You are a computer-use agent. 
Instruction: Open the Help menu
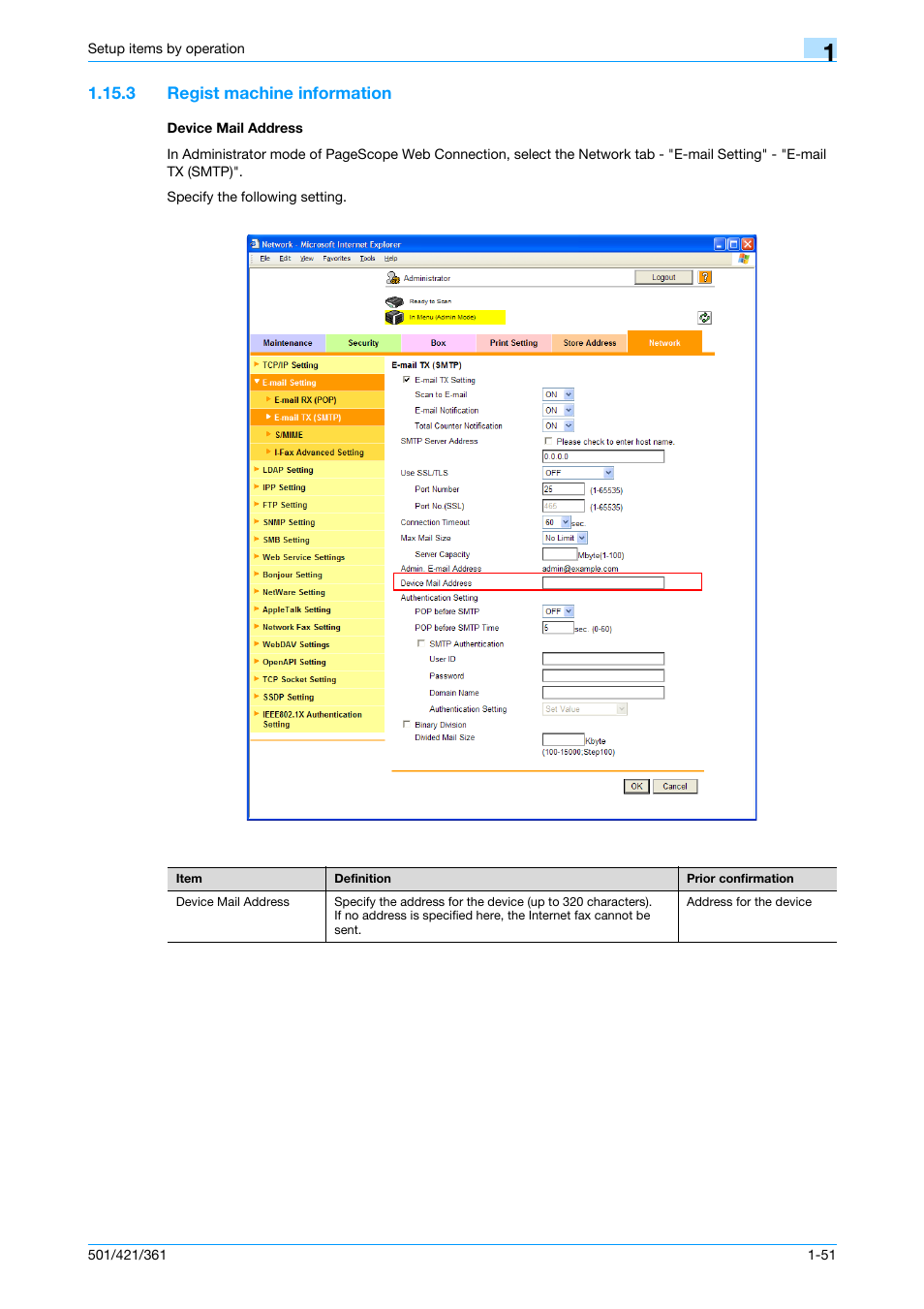390,259
